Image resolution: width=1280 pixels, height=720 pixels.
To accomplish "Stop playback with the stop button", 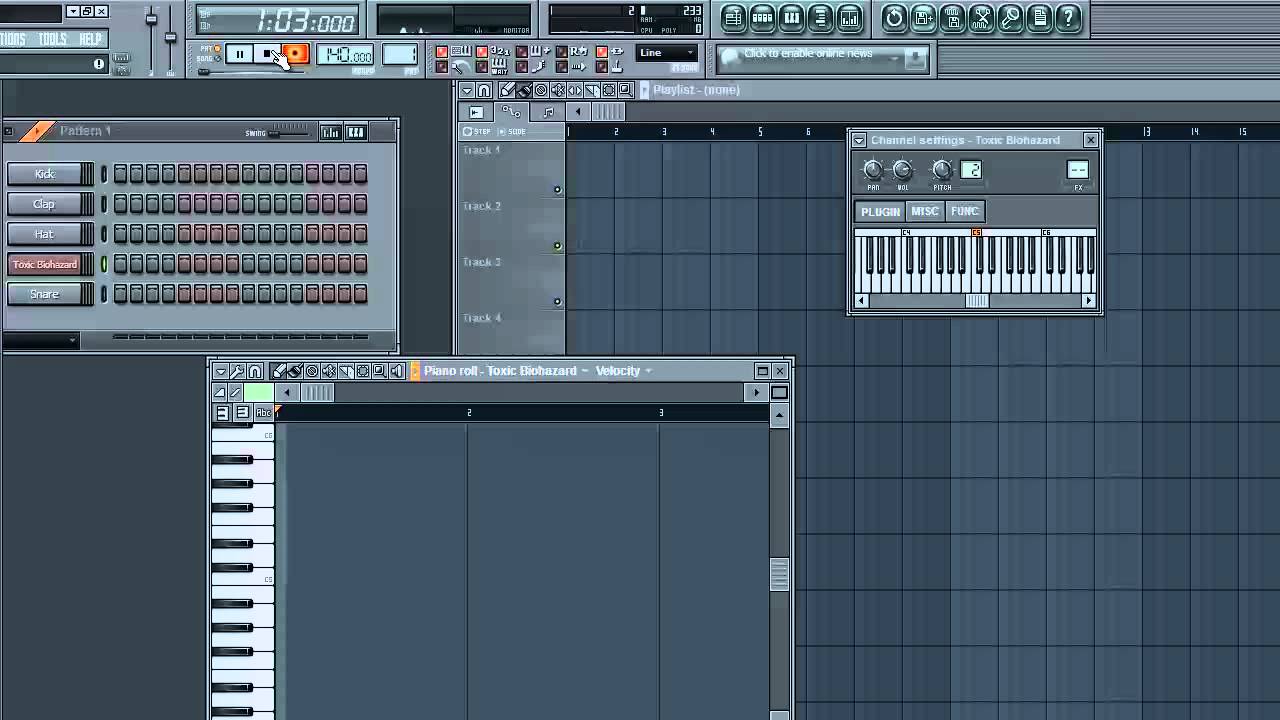I will 267,55.
